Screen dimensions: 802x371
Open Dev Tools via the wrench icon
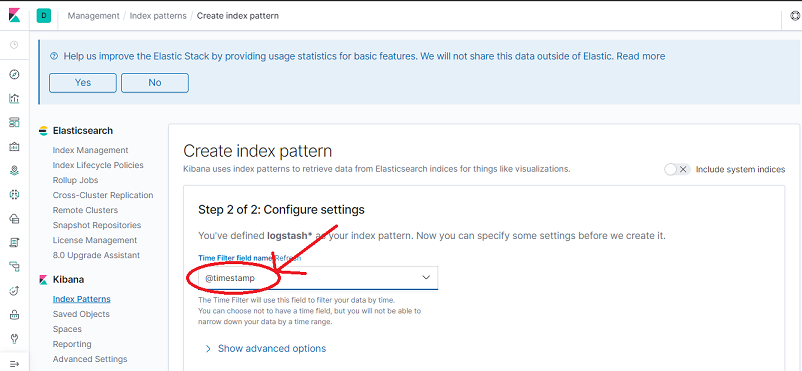click(14, 338)
